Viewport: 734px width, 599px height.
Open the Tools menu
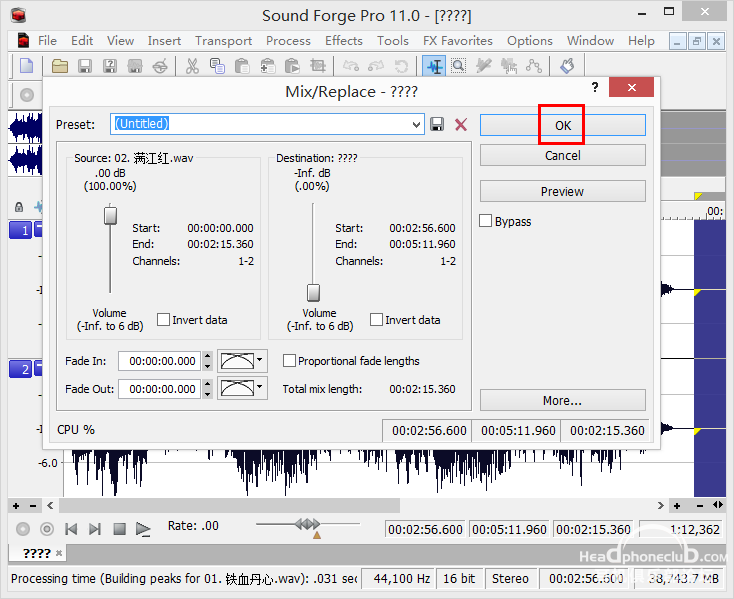click(x=393, y=41)
